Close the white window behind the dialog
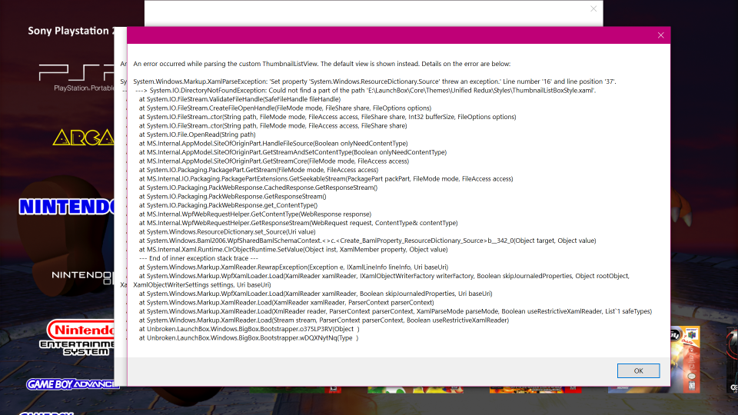 click(x=594, y=8)
